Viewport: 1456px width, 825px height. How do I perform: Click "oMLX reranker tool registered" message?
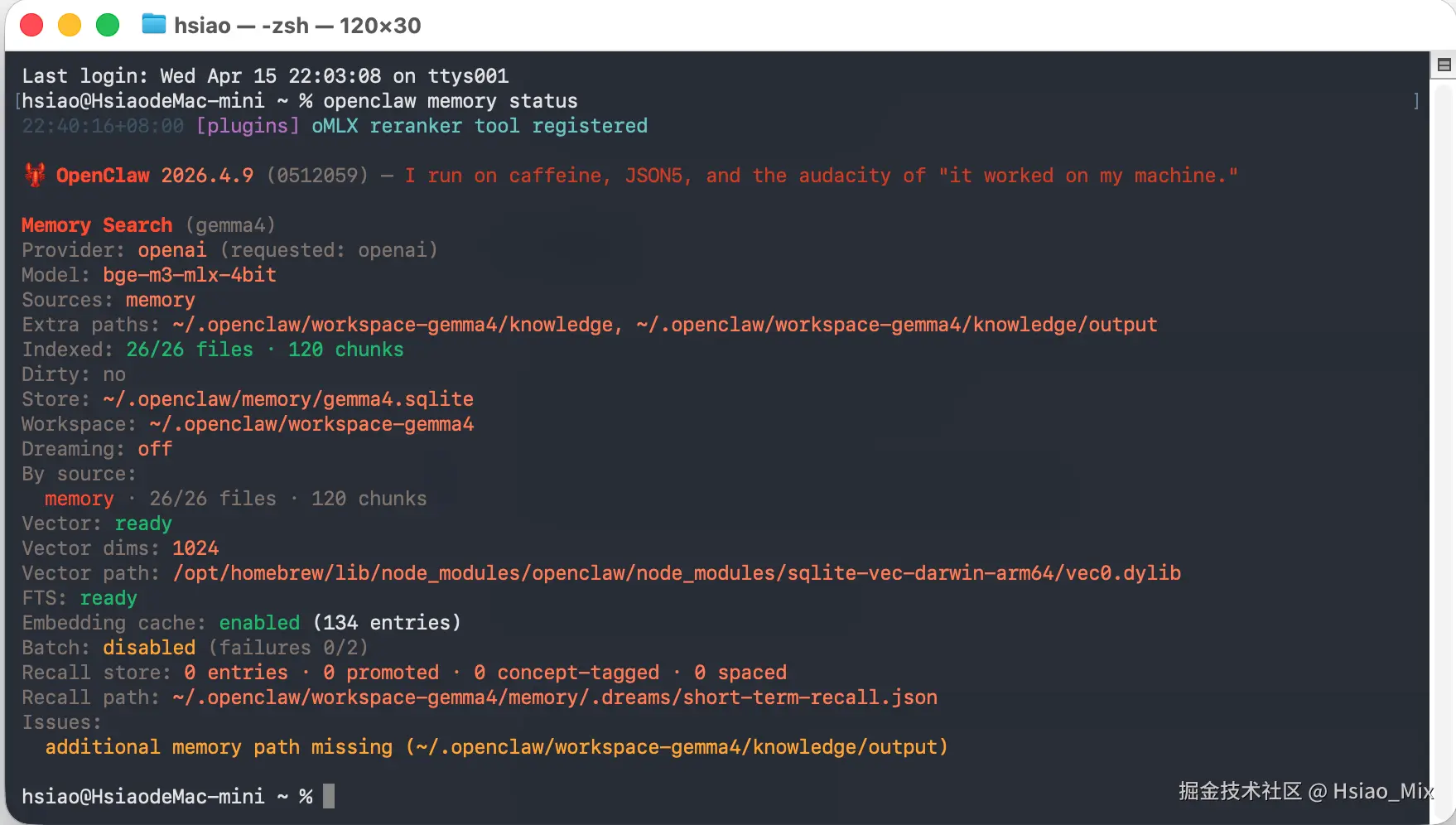click(480, 126)
